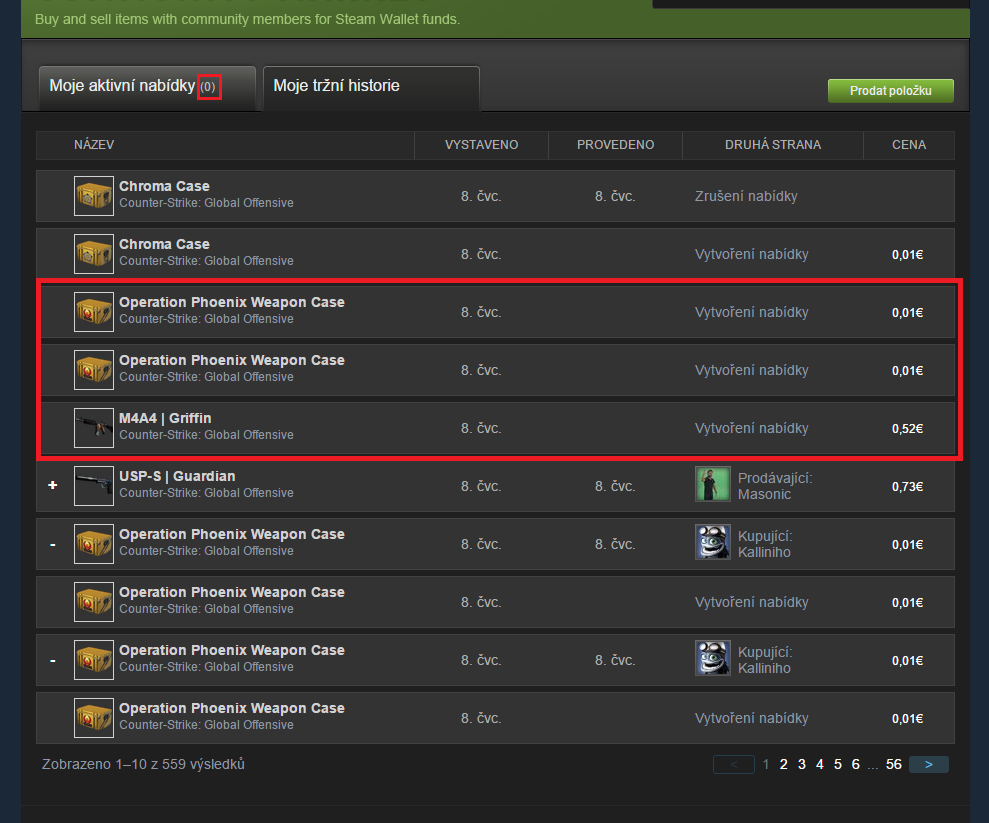
Task: Open the M4A4 | Griffin item name
Action: (165, 418)
